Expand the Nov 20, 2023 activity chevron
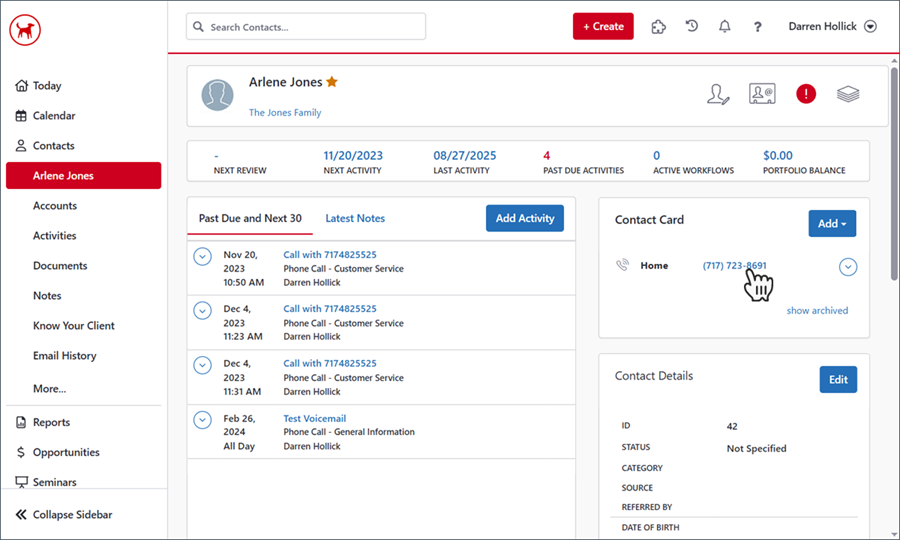The width and height of the screenshot is (900, 540). (x=202, y=257)
